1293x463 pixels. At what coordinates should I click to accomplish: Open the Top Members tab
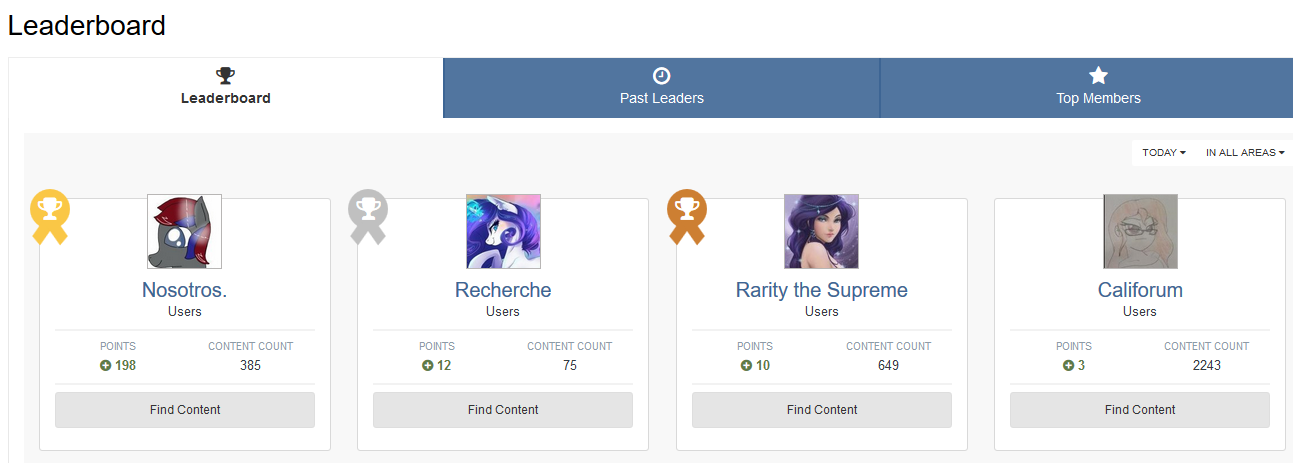[1098, 88]
